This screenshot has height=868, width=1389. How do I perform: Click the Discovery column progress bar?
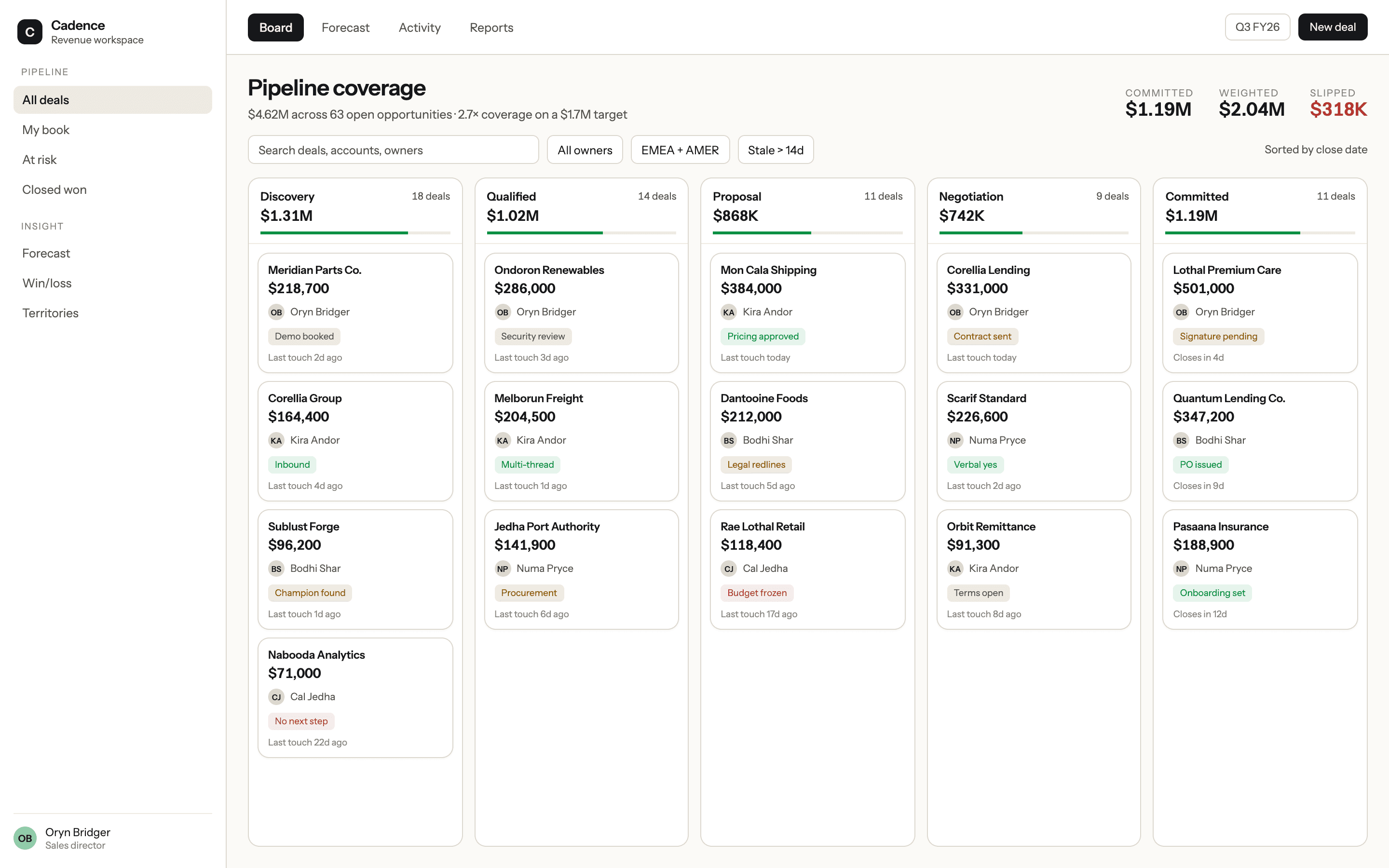pos(355,232)
